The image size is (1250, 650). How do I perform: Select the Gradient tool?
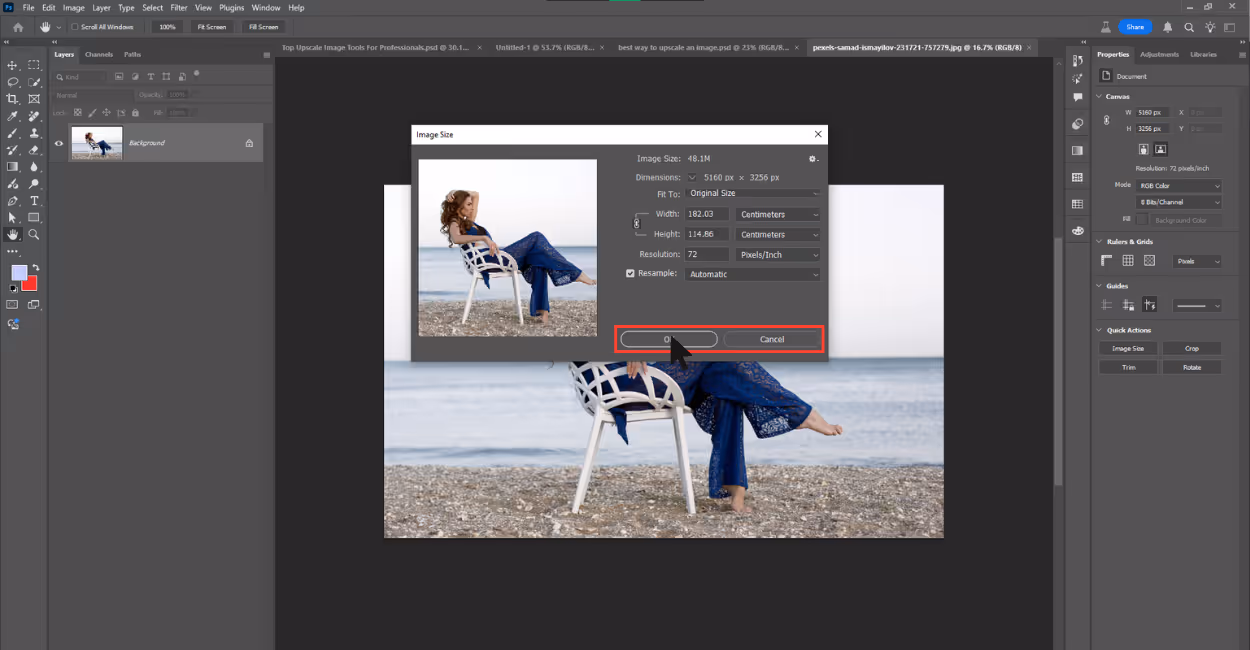pyautogui.click(x=13, y=167)
